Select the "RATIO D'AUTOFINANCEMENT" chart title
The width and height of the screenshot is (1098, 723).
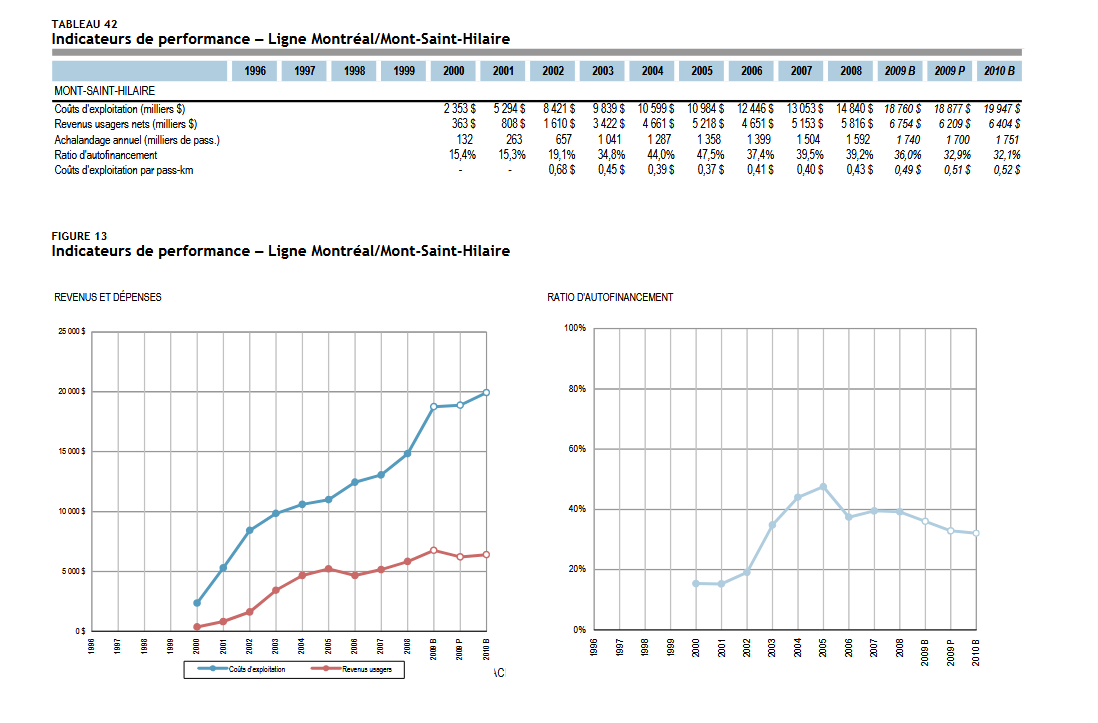[610, 297]
